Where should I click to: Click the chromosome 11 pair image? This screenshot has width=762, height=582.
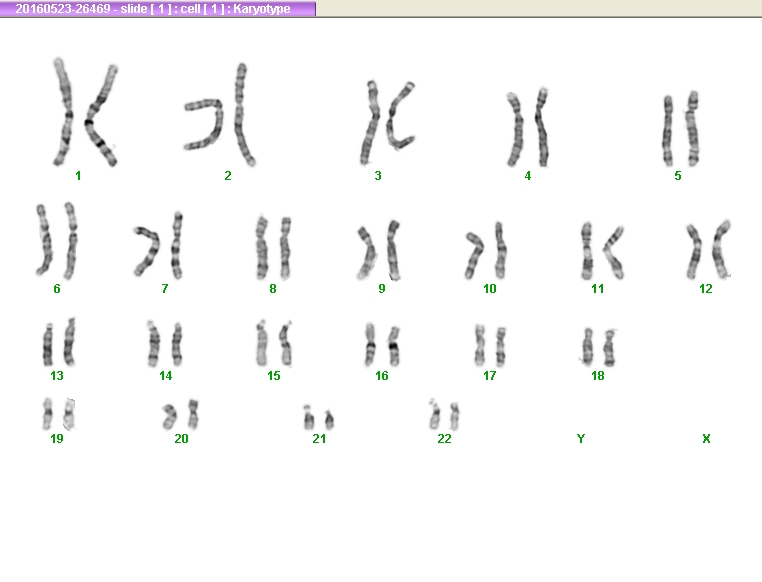pos(603,251)
